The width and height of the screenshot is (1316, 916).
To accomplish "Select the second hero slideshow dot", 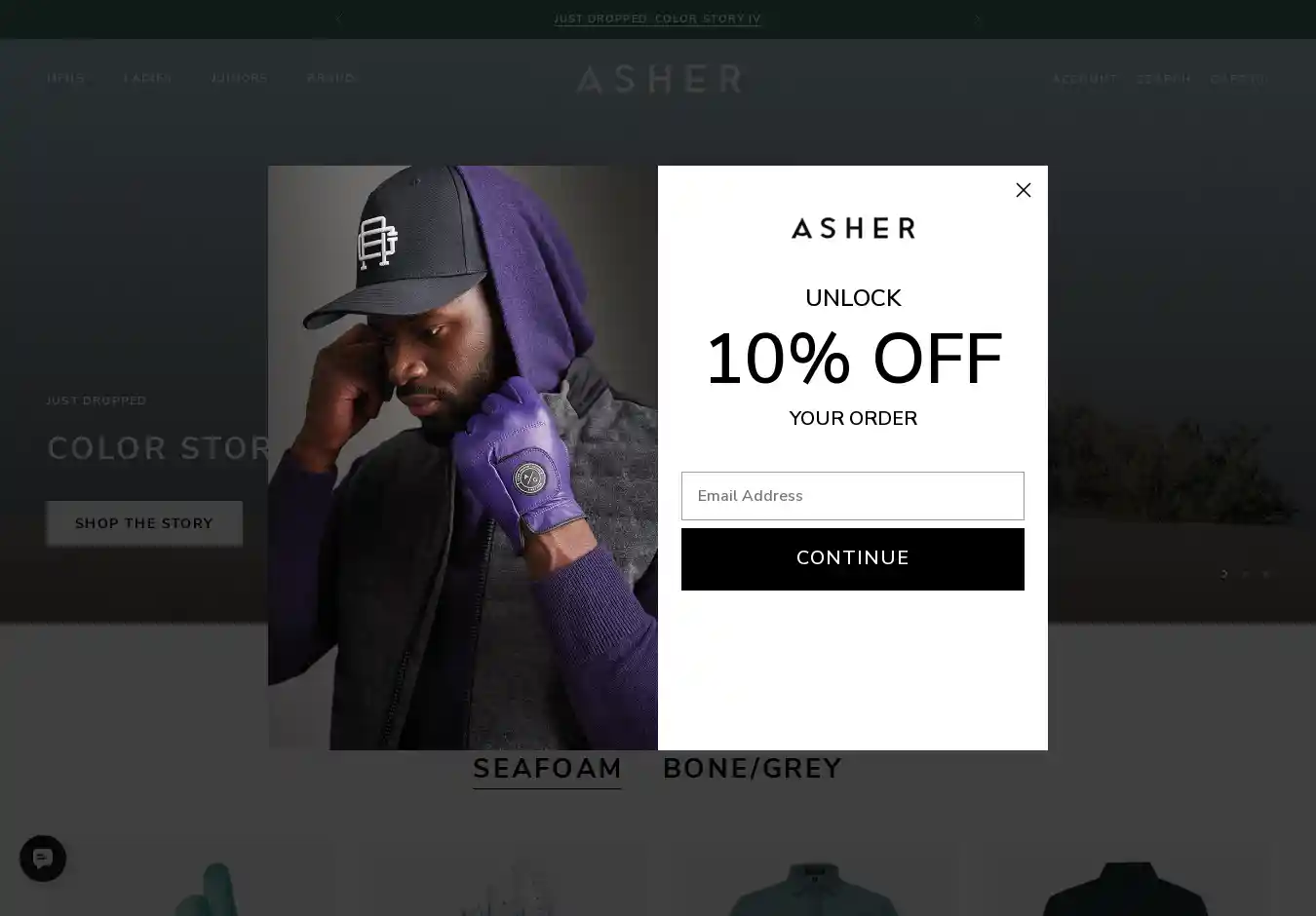I will click(1245, 574).
